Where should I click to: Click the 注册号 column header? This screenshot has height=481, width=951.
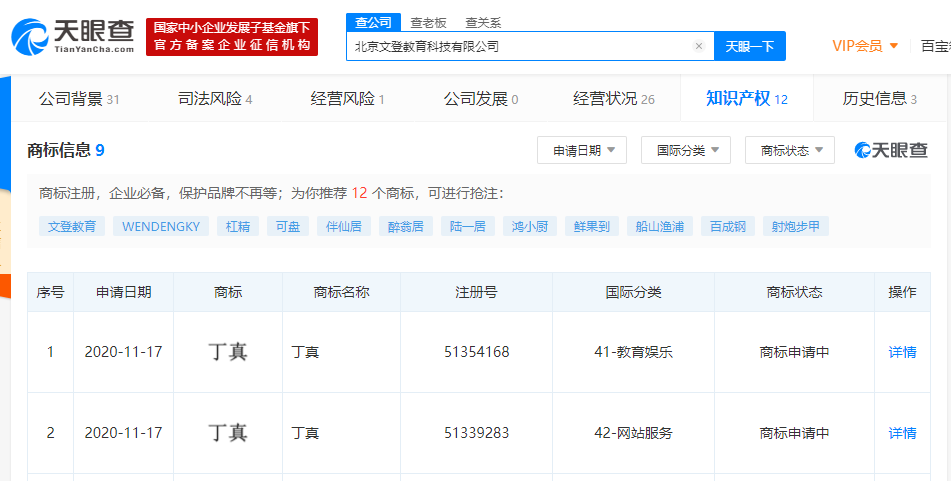click(476, 292)
